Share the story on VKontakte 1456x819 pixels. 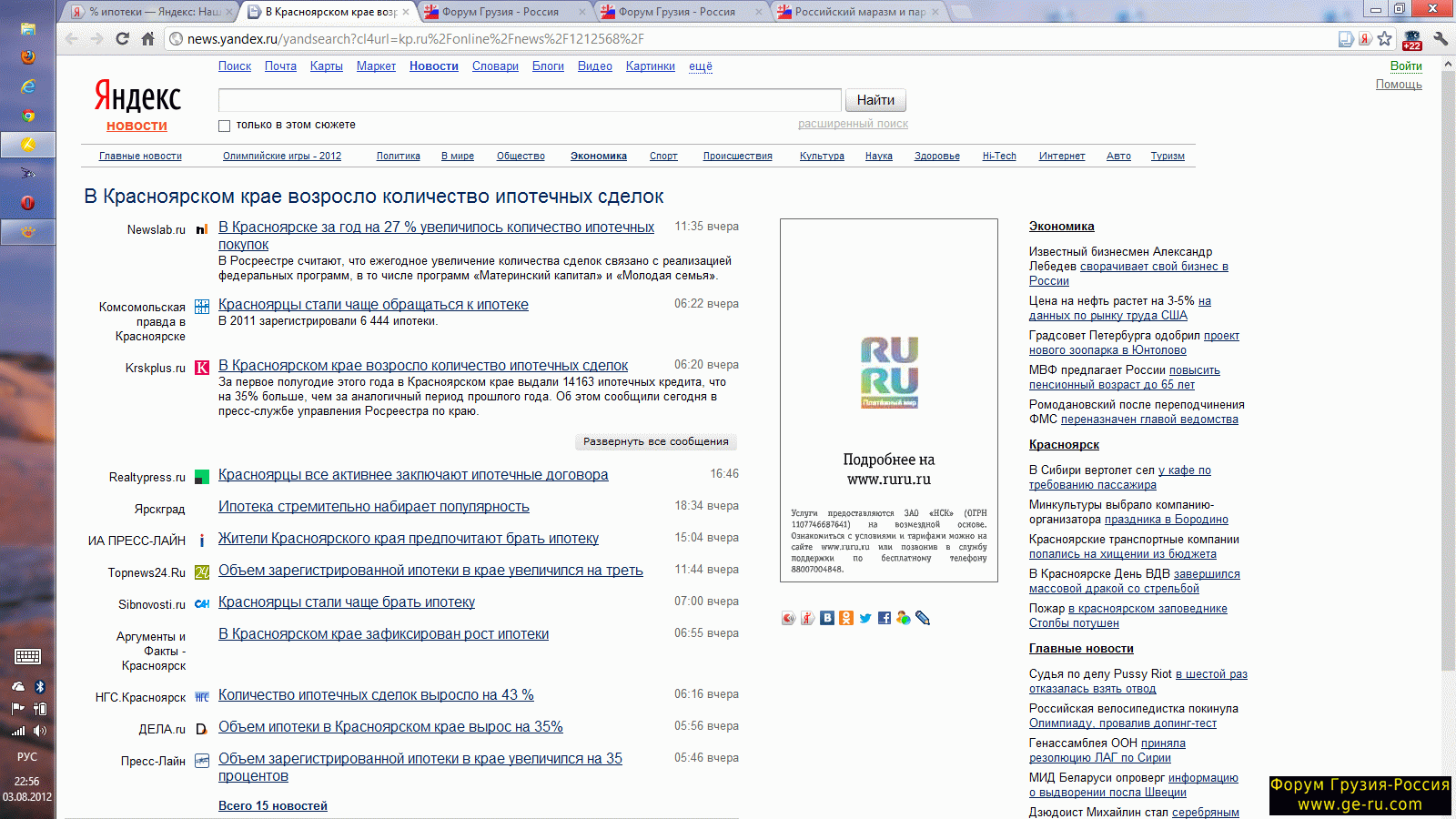827,618
